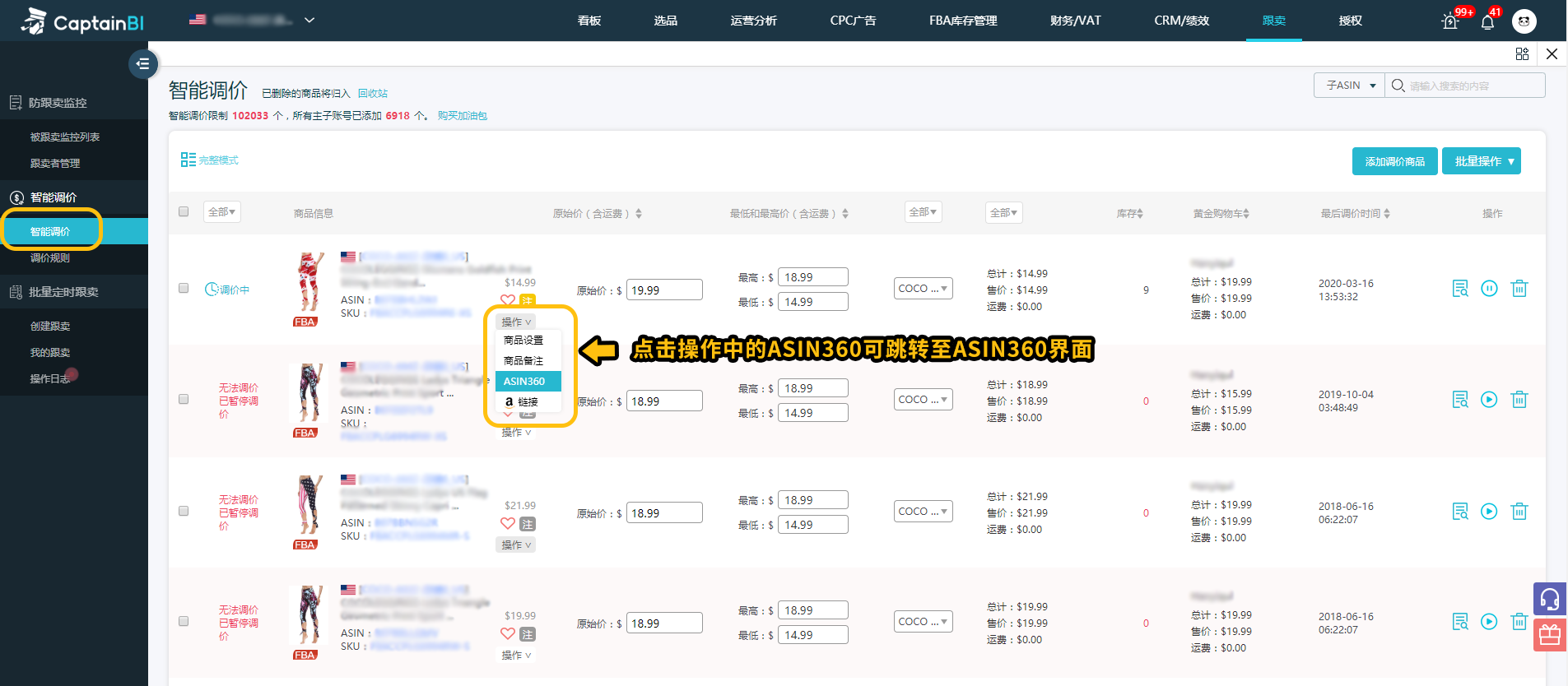Collapse the sidebar with the round arrow button

pyautogui.click(x=142, y=63)
